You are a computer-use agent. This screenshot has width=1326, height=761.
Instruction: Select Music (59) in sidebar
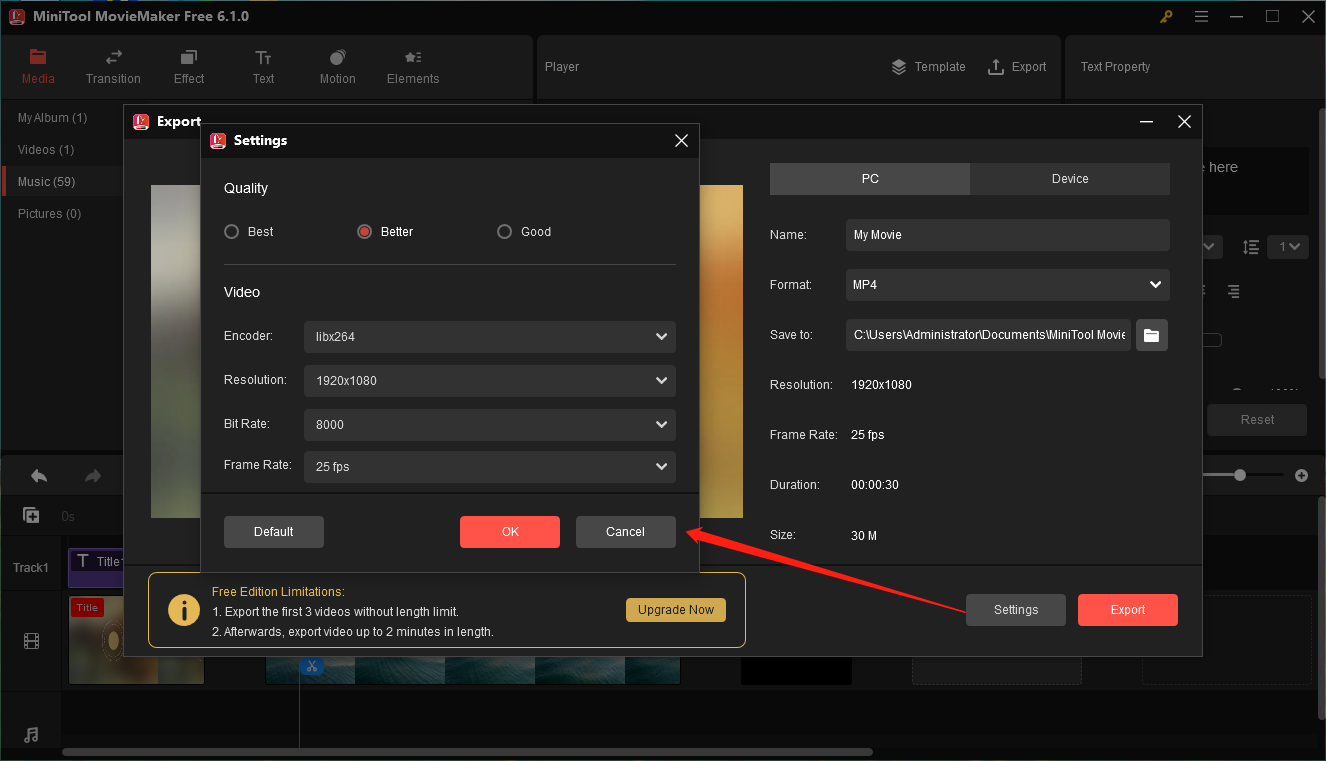coord(46,182)
